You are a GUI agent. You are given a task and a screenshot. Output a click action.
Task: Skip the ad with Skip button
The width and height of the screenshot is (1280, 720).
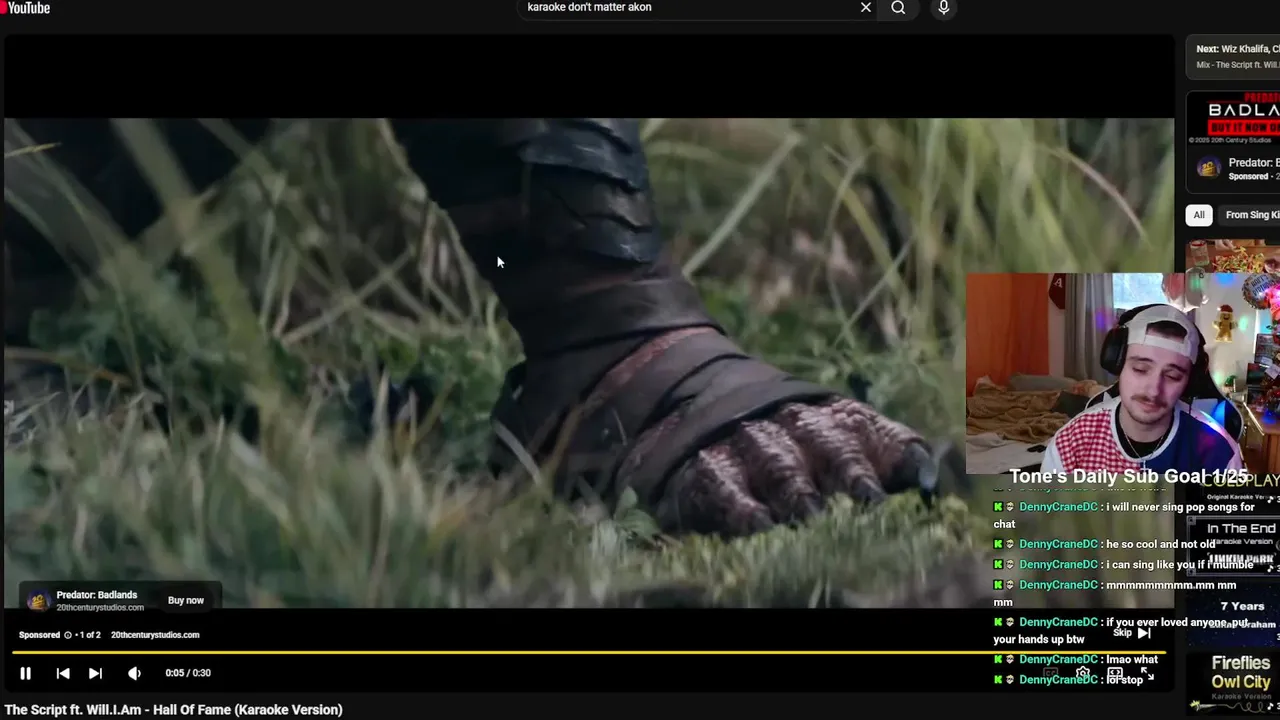[x=1132, y=632]
